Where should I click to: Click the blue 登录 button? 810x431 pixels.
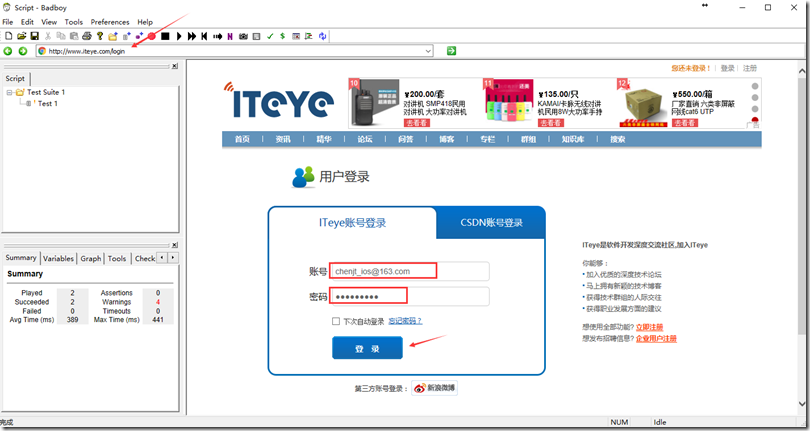367,348
